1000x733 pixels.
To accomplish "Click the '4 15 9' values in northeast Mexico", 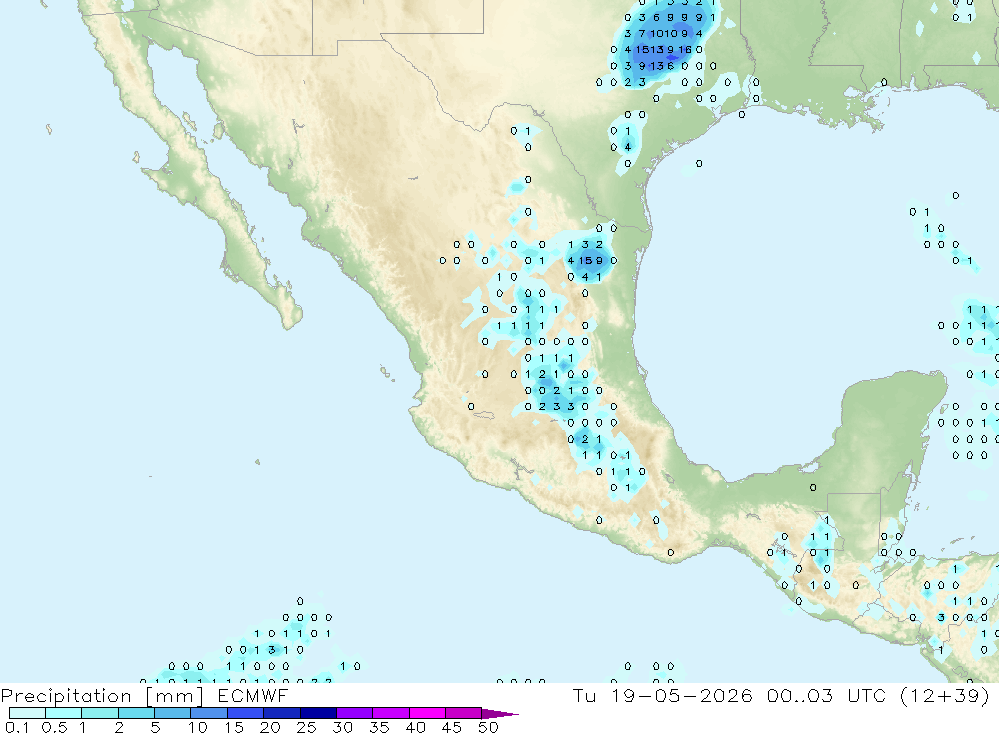I will point(585,260).
